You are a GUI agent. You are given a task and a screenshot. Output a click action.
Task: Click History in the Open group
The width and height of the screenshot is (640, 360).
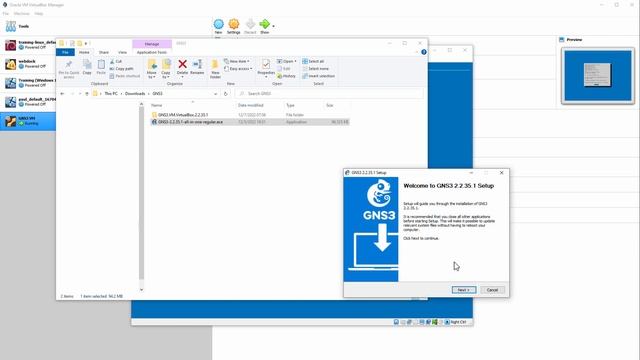coord(286,76)
